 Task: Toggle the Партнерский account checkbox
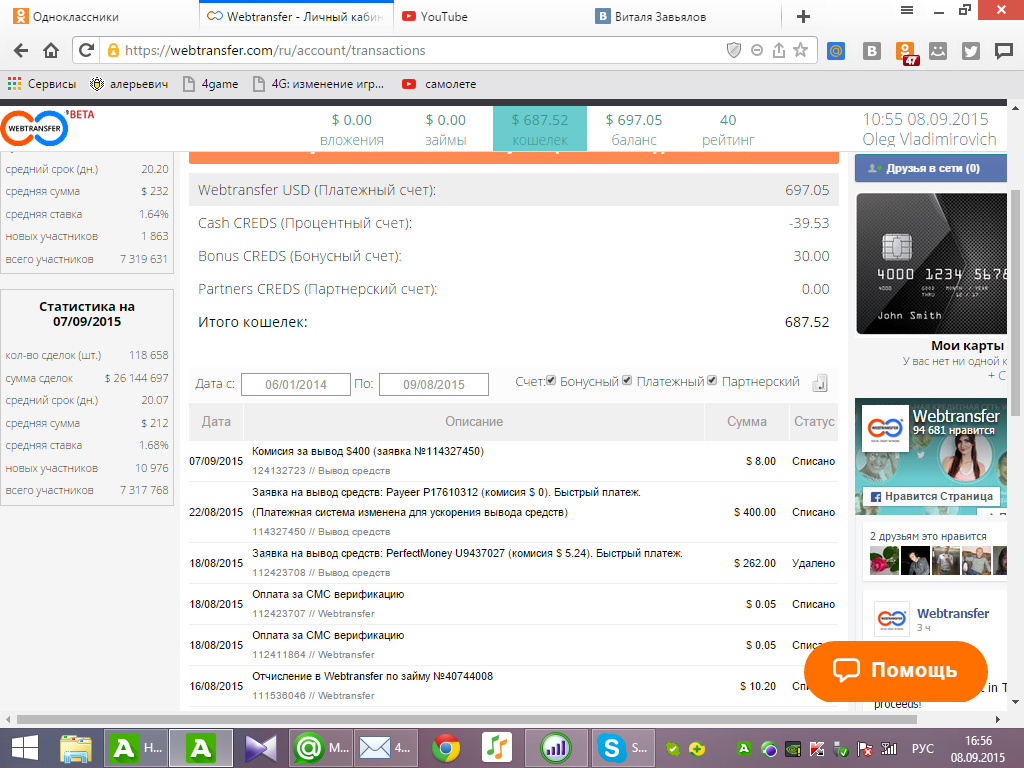pyautogui.click(x=712, y=381)
